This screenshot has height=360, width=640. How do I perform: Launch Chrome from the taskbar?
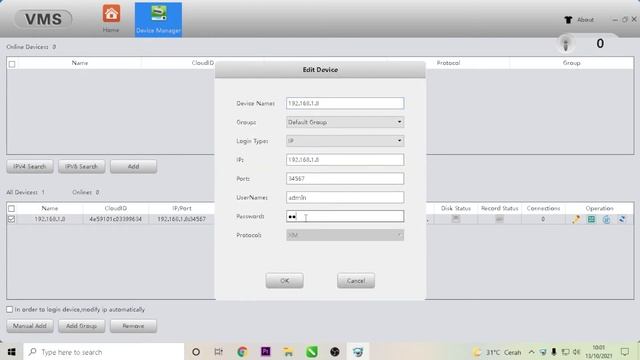242,352
